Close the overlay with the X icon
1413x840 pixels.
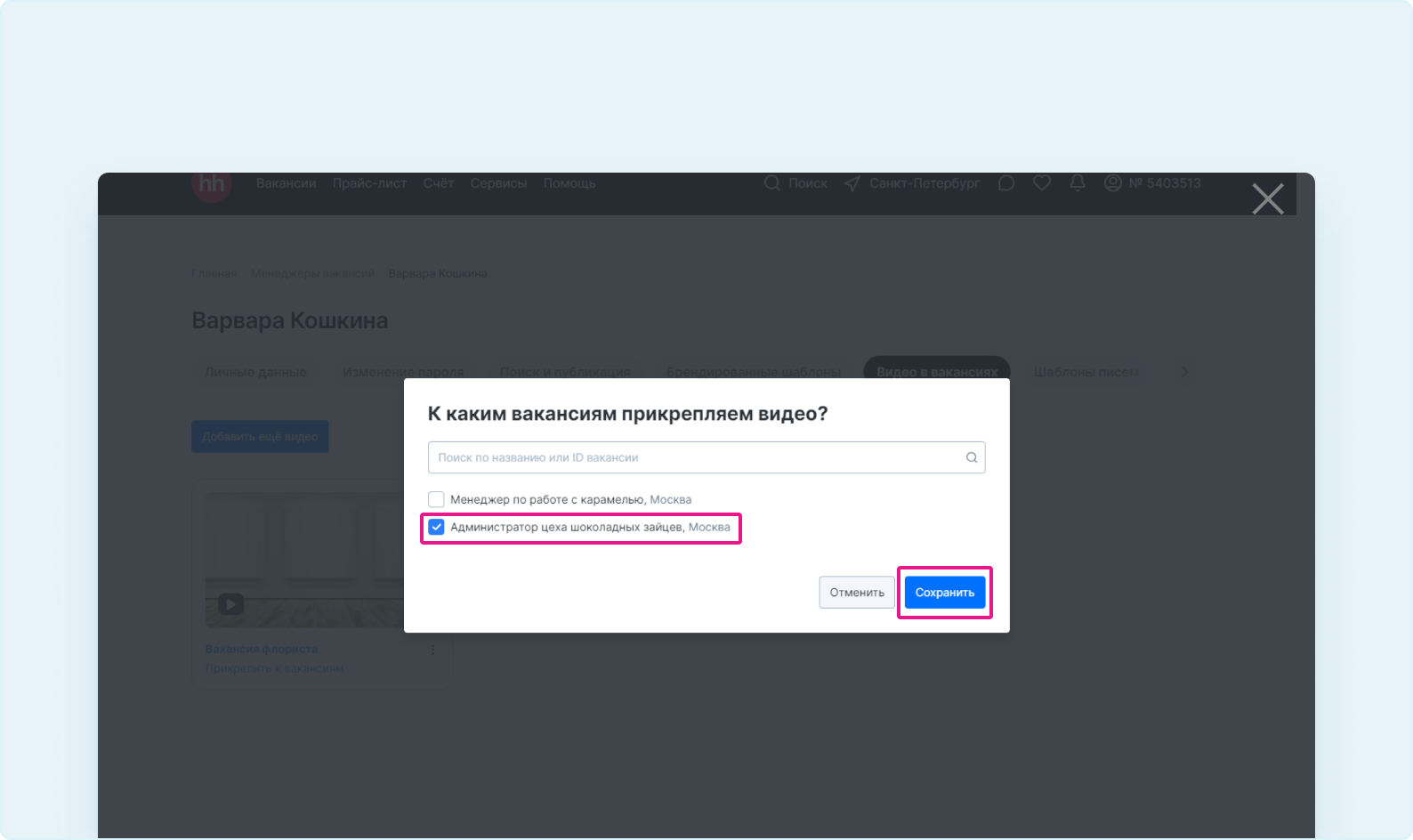click(1268, 198)
